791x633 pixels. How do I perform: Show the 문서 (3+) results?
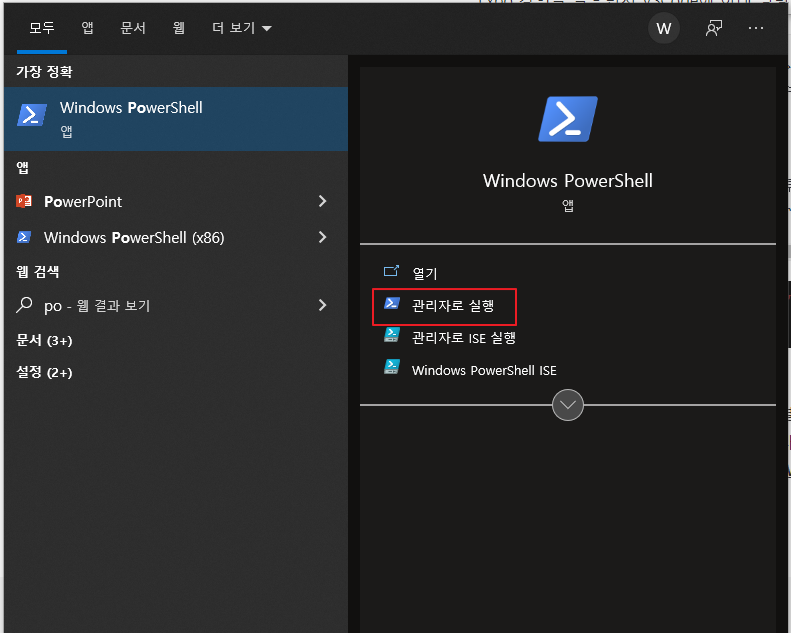44,340
